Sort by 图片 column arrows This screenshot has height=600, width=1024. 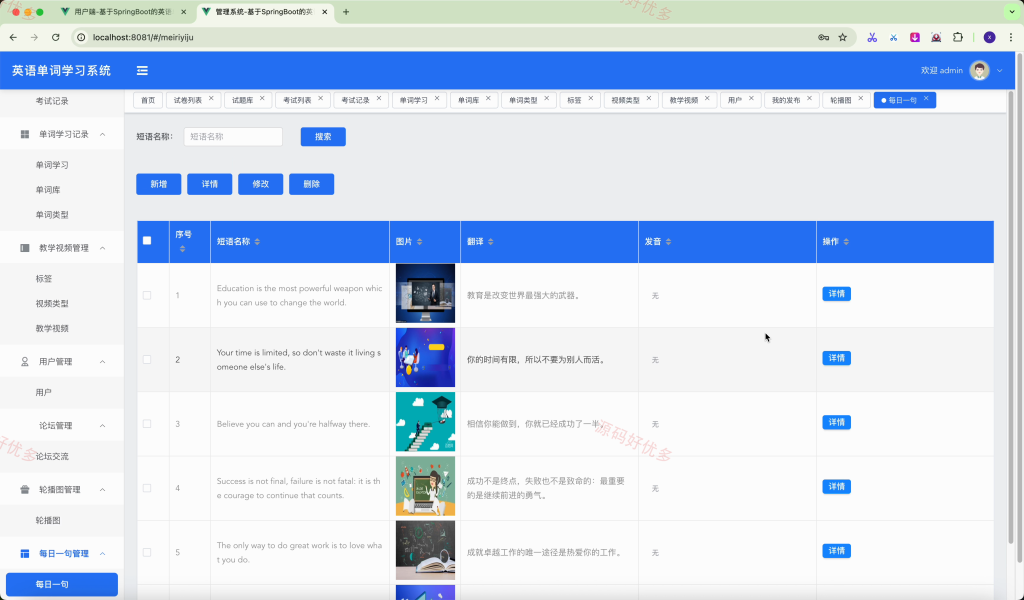point(419,242)
